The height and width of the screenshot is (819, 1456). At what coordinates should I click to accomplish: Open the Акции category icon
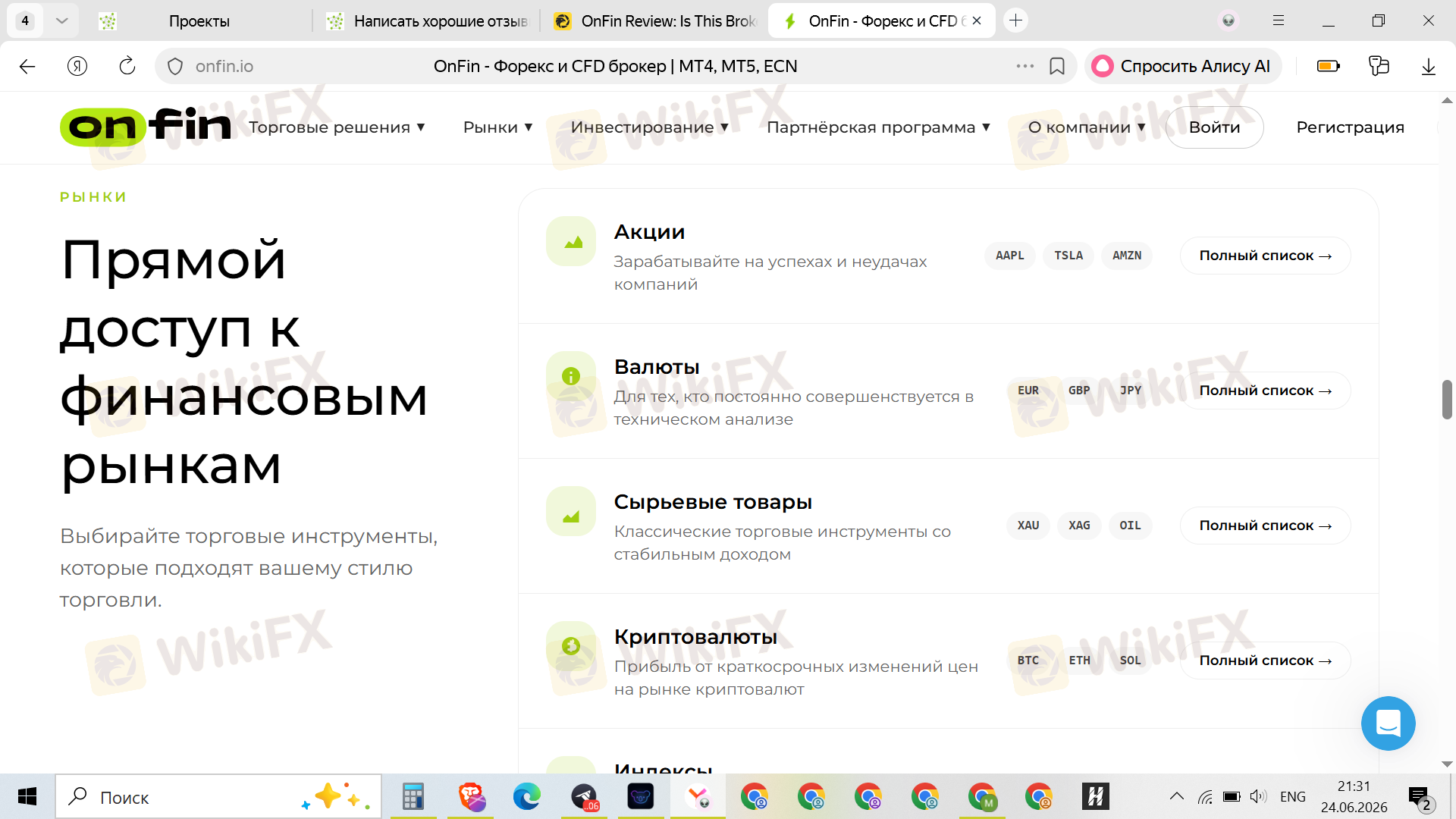[x=571, y=241]
